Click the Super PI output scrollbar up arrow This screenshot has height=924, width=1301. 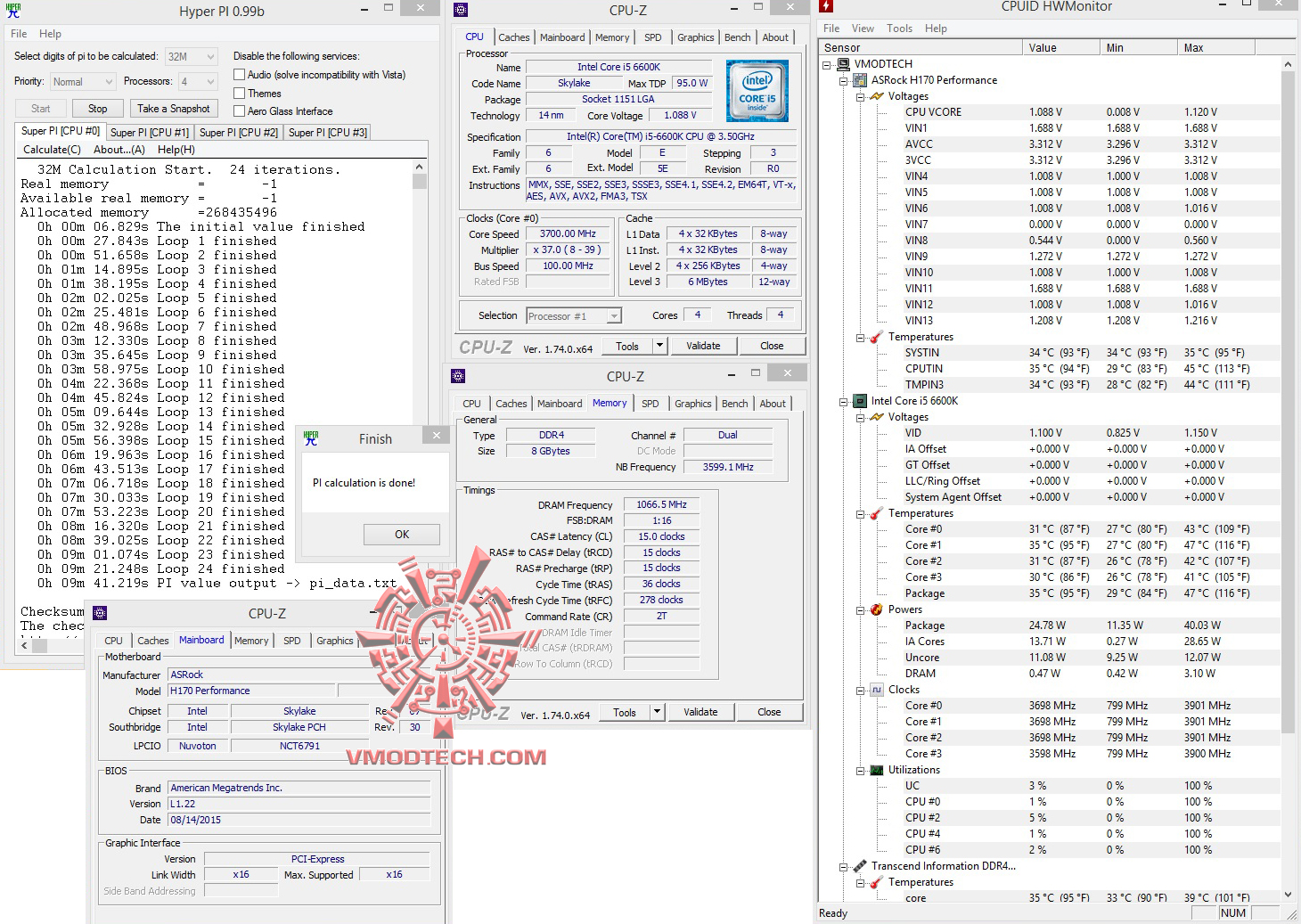tap(420, 167)
